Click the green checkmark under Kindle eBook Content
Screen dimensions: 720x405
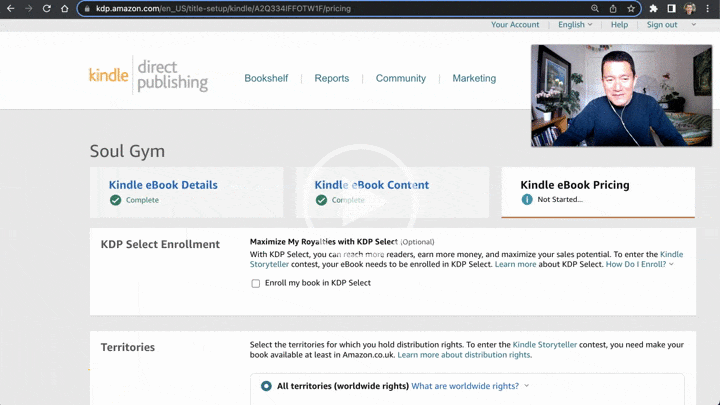click(x=321, y=200)
